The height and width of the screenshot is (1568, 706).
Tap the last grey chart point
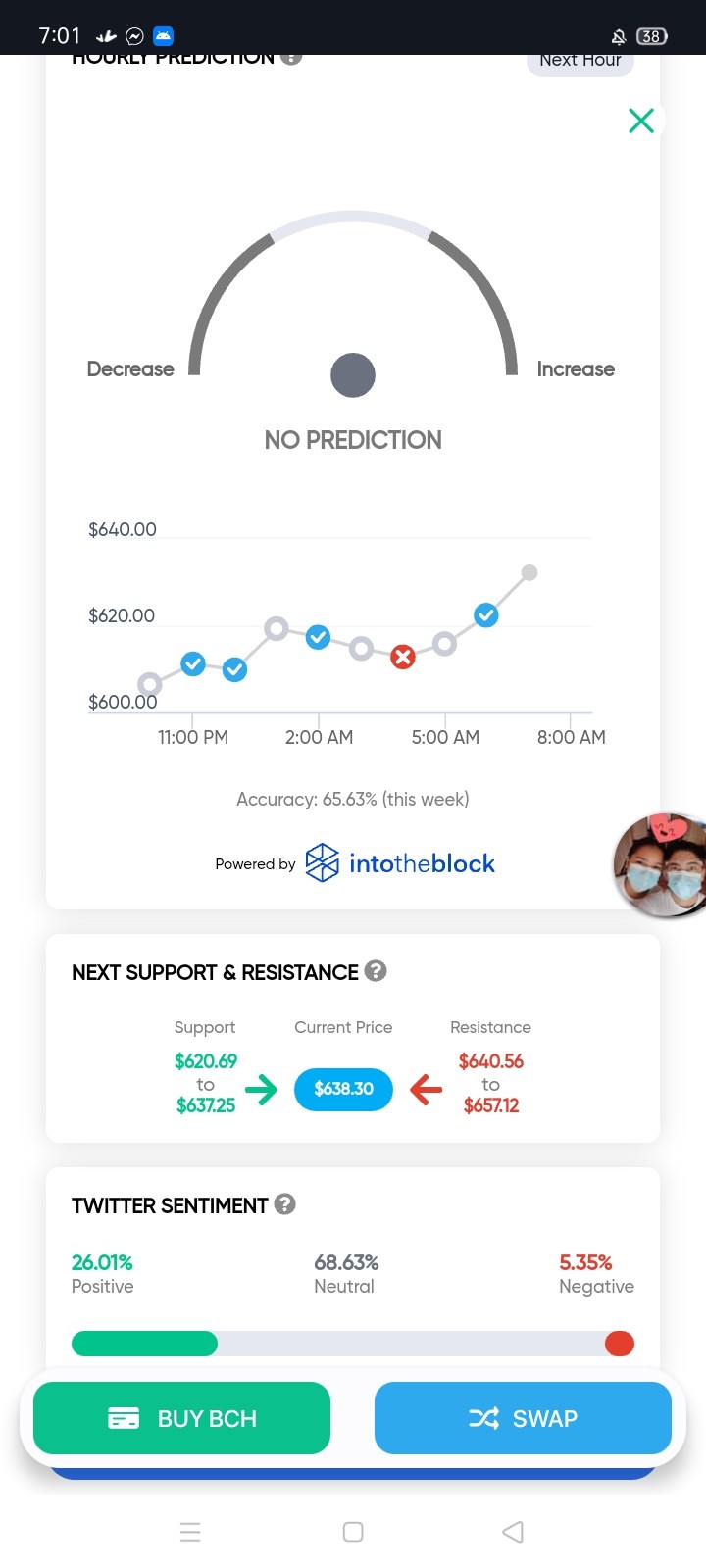click(x=529, y=572)
